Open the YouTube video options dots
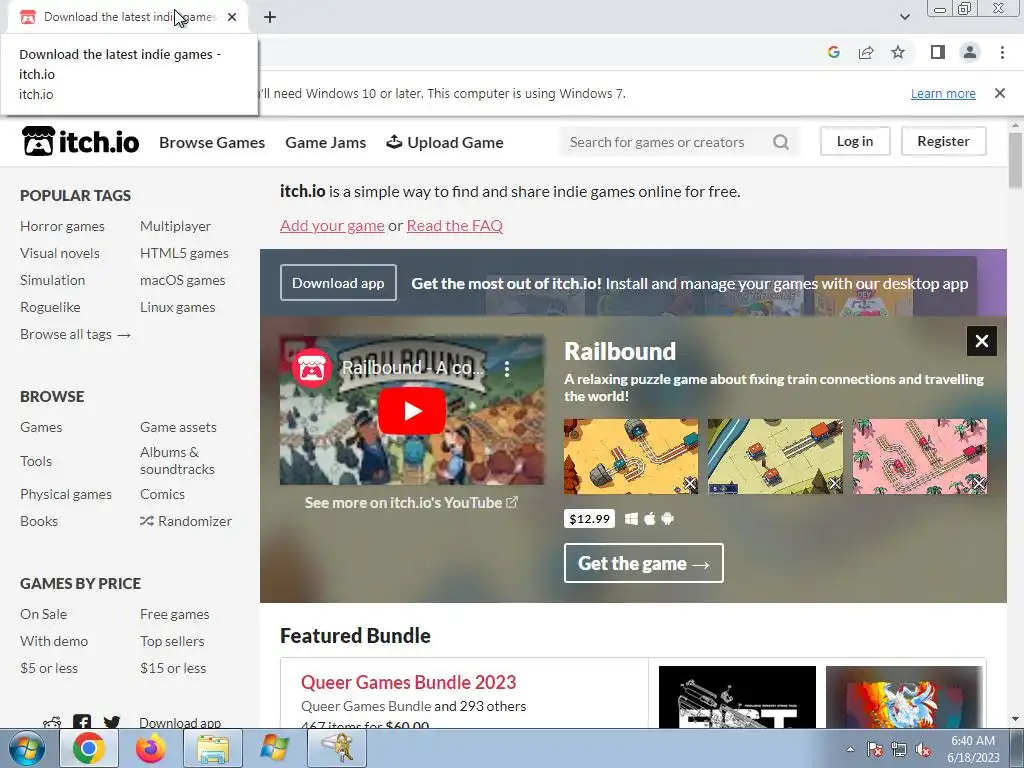Image resolution: width=1024 pixels, height=768 pixels. pos(507,369)
